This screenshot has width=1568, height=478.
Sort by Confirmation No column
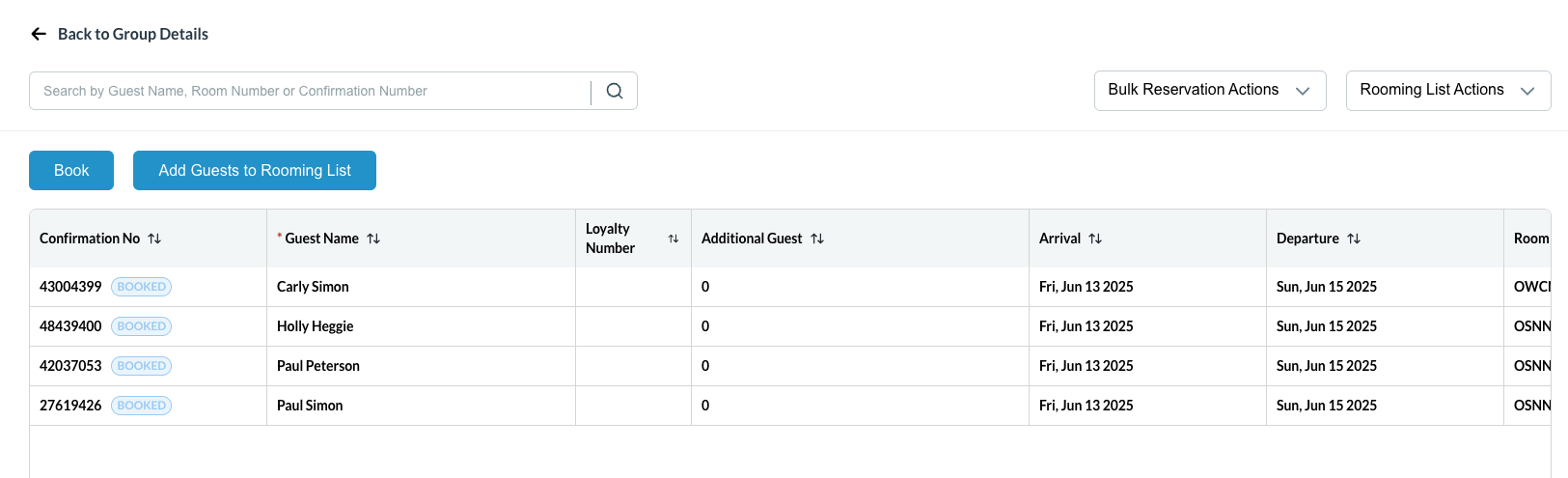tap(154, 239)
